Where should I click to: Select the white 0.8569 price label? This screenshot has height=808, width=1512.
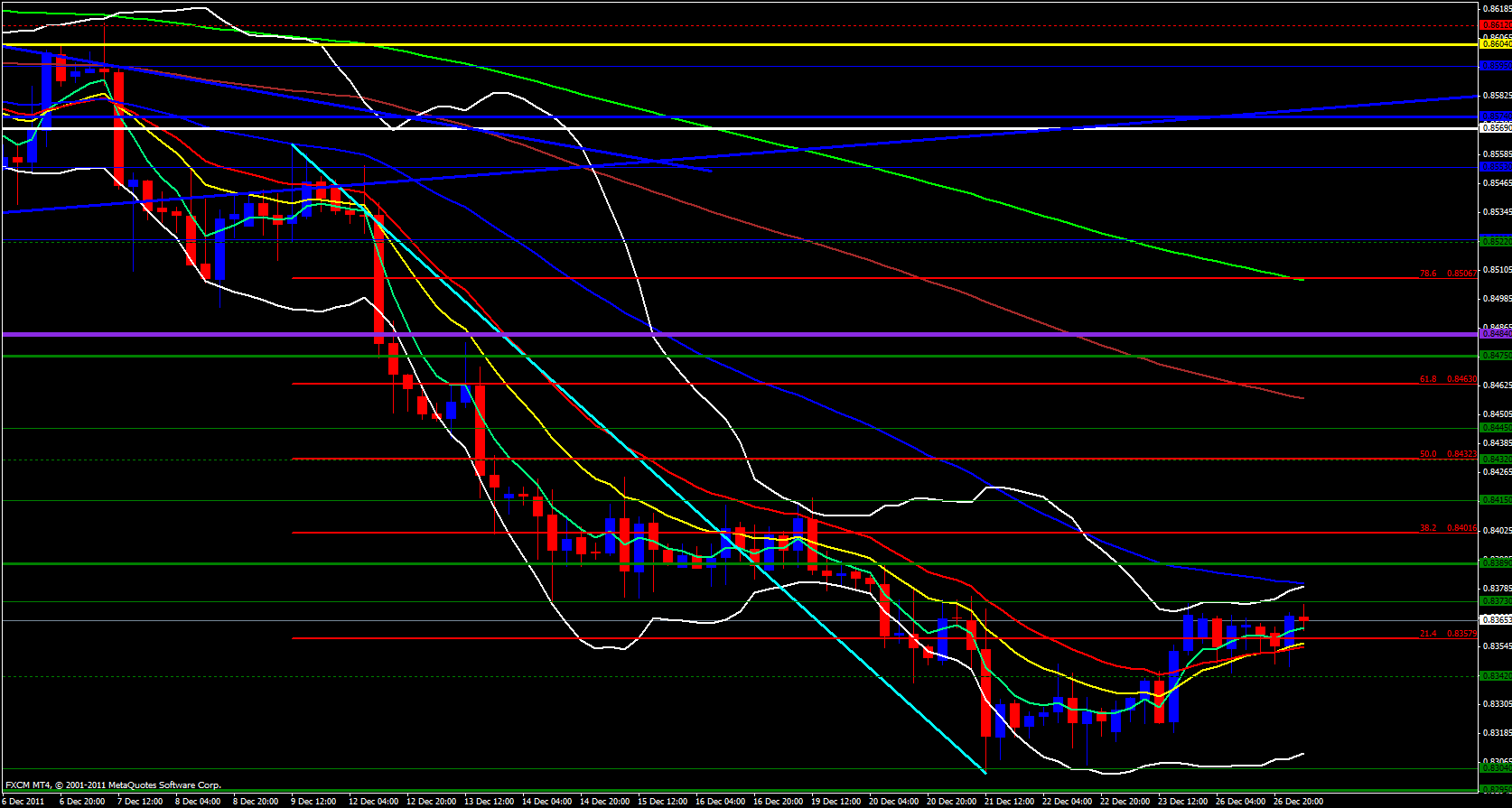1496,128
